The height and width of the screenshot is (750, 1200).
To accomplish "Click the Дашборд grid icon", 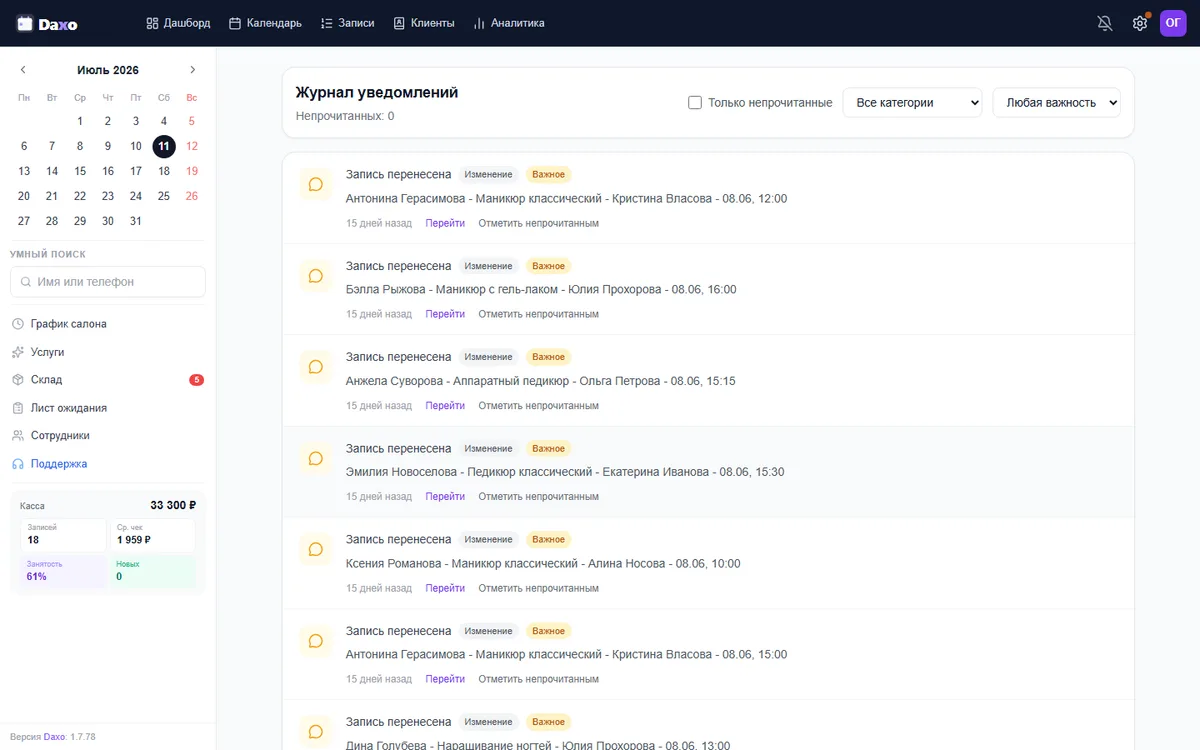I will [x=152, y=23].
